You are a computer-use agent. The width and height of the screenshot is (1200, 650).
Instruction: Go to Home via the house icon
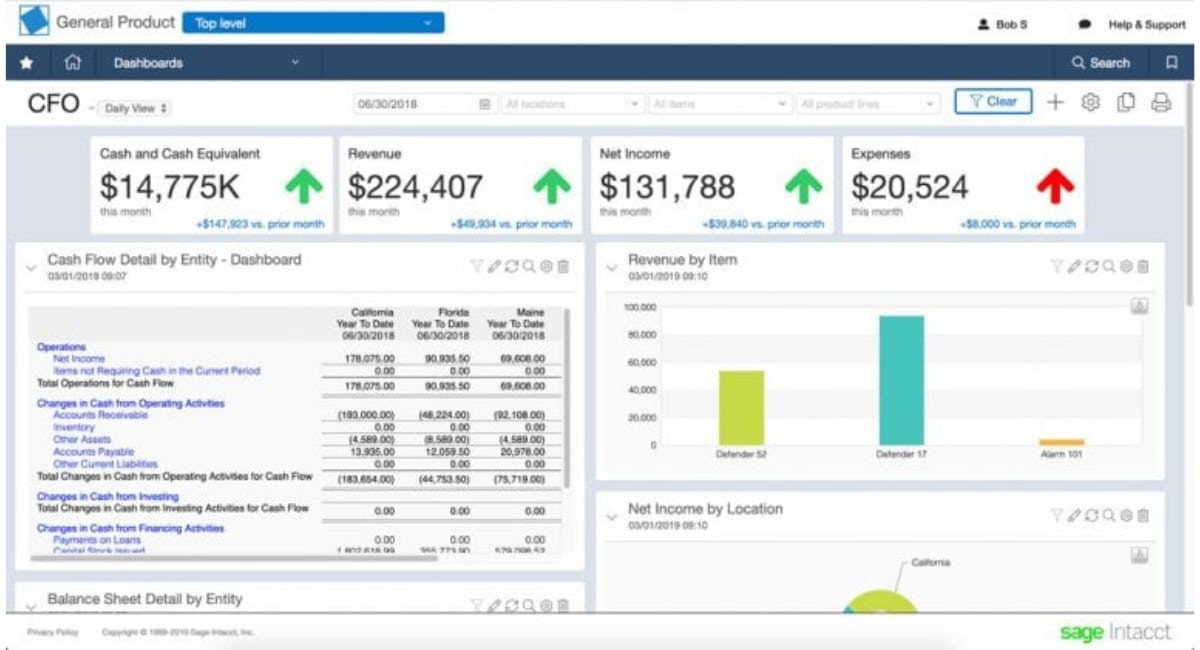tap(72, 63)
